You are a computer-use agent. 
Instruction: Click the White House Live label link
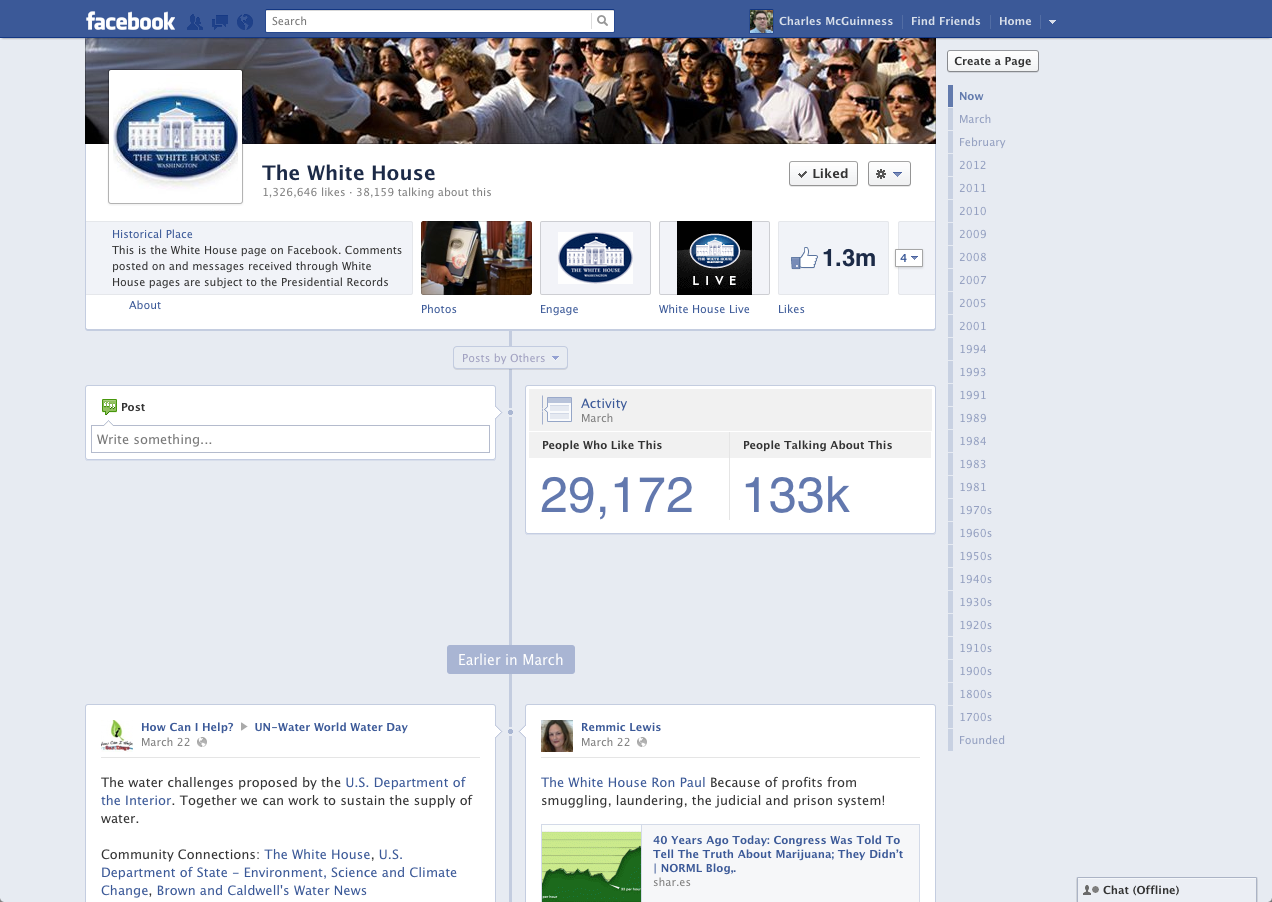pyautogui.click(x=704, y=309)
